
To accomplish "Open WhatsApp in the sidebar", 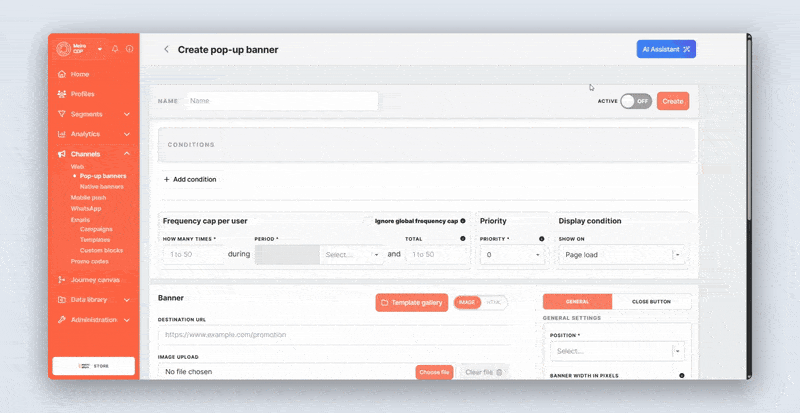I will pos(86,208).
